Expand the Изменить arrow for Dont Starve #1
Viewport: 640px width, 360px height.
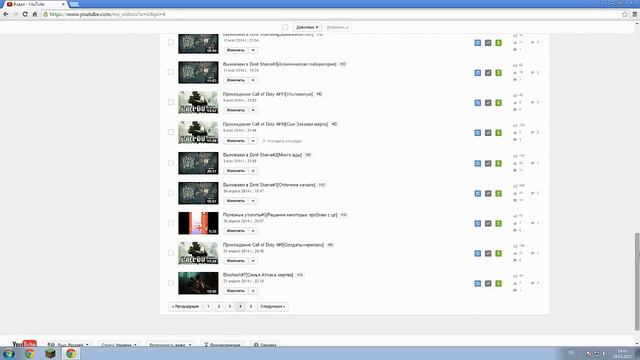point(253,201)
